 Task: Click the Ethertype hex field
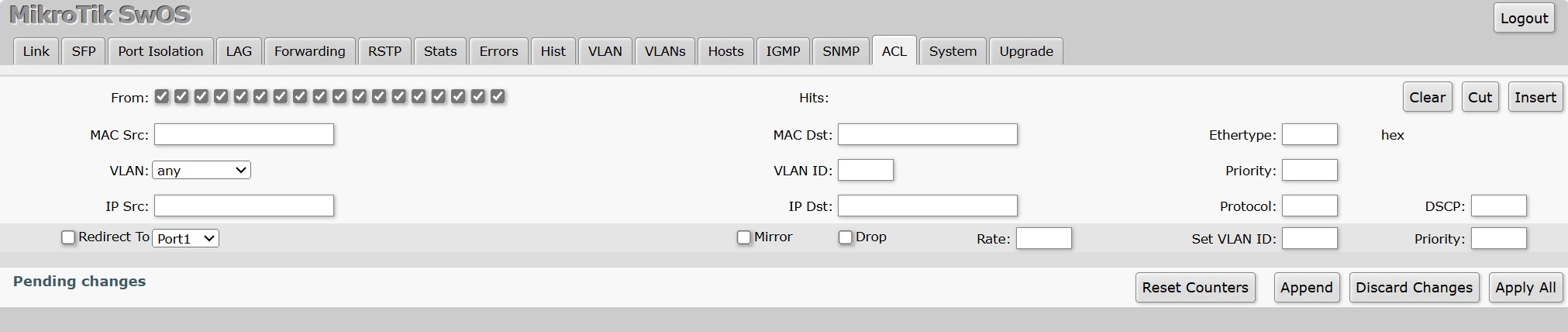coord(1309,135)
